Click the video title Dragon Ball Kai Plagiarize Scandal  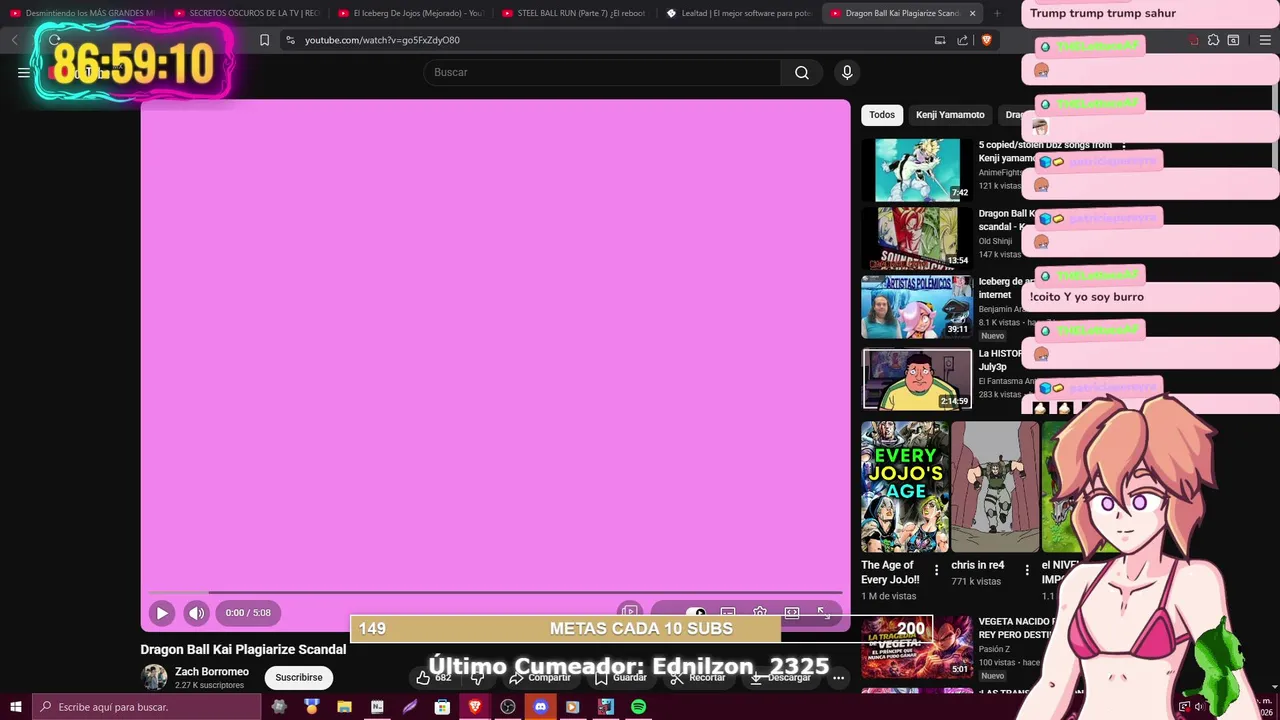[x=243, y=649]
